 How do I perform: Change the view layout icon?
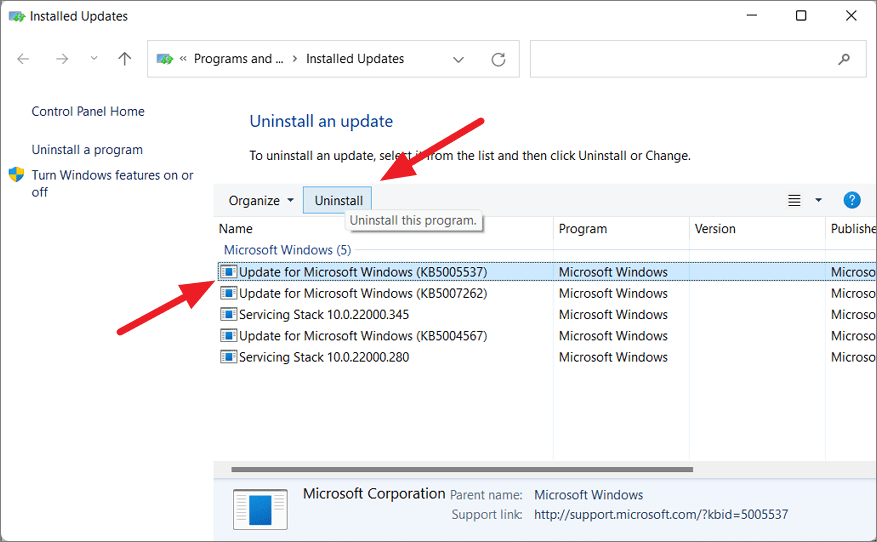(794, 200)
